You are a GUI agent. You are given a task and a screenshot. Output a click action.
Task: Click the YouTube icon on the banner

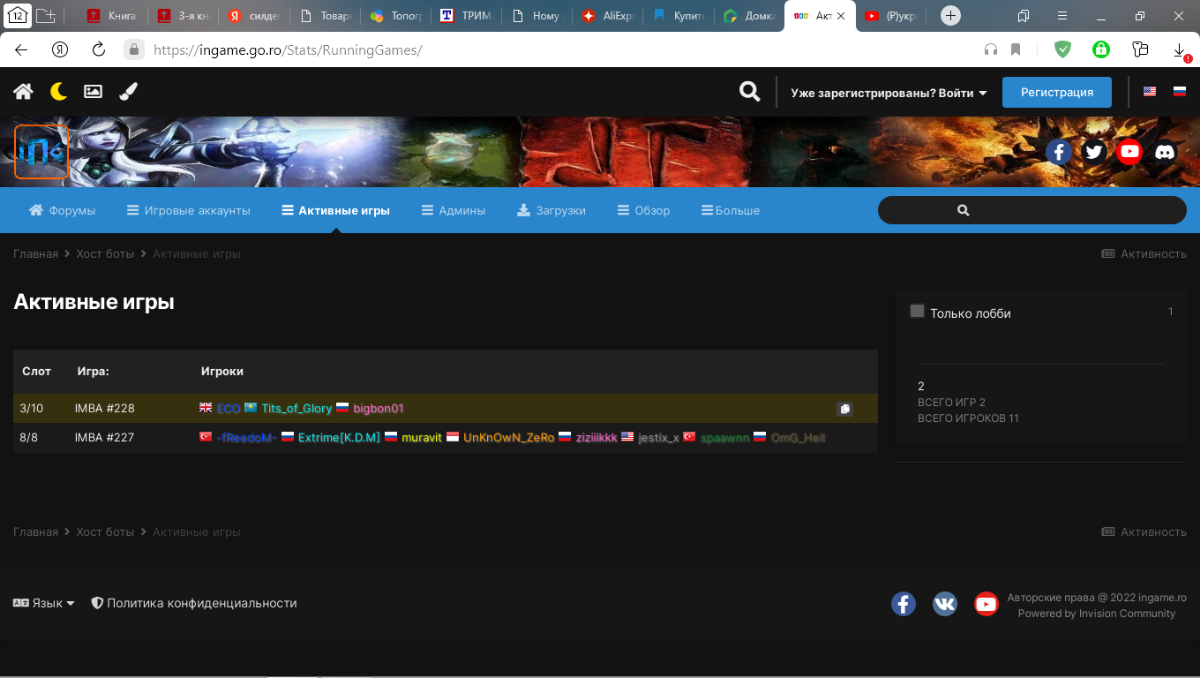pyautogui.click(x=1130, y=152)
